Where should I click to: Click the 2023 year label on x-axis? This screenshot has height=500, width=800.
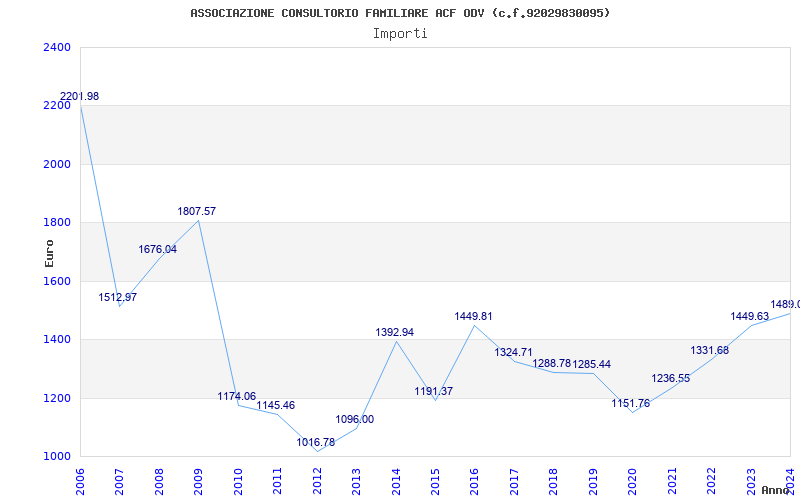(x=751, y=482)
